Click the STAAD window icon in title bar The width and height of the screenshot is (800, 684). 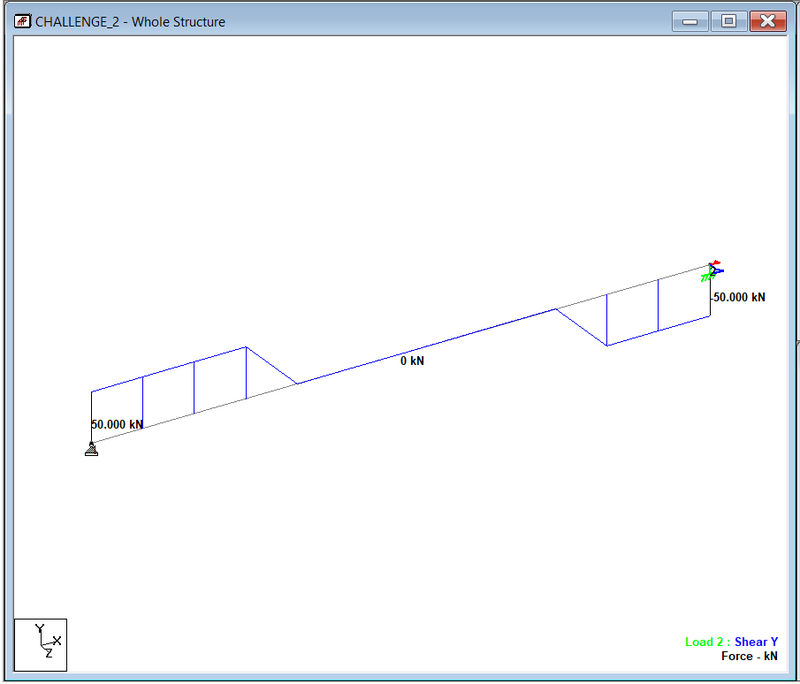(22, 21)
